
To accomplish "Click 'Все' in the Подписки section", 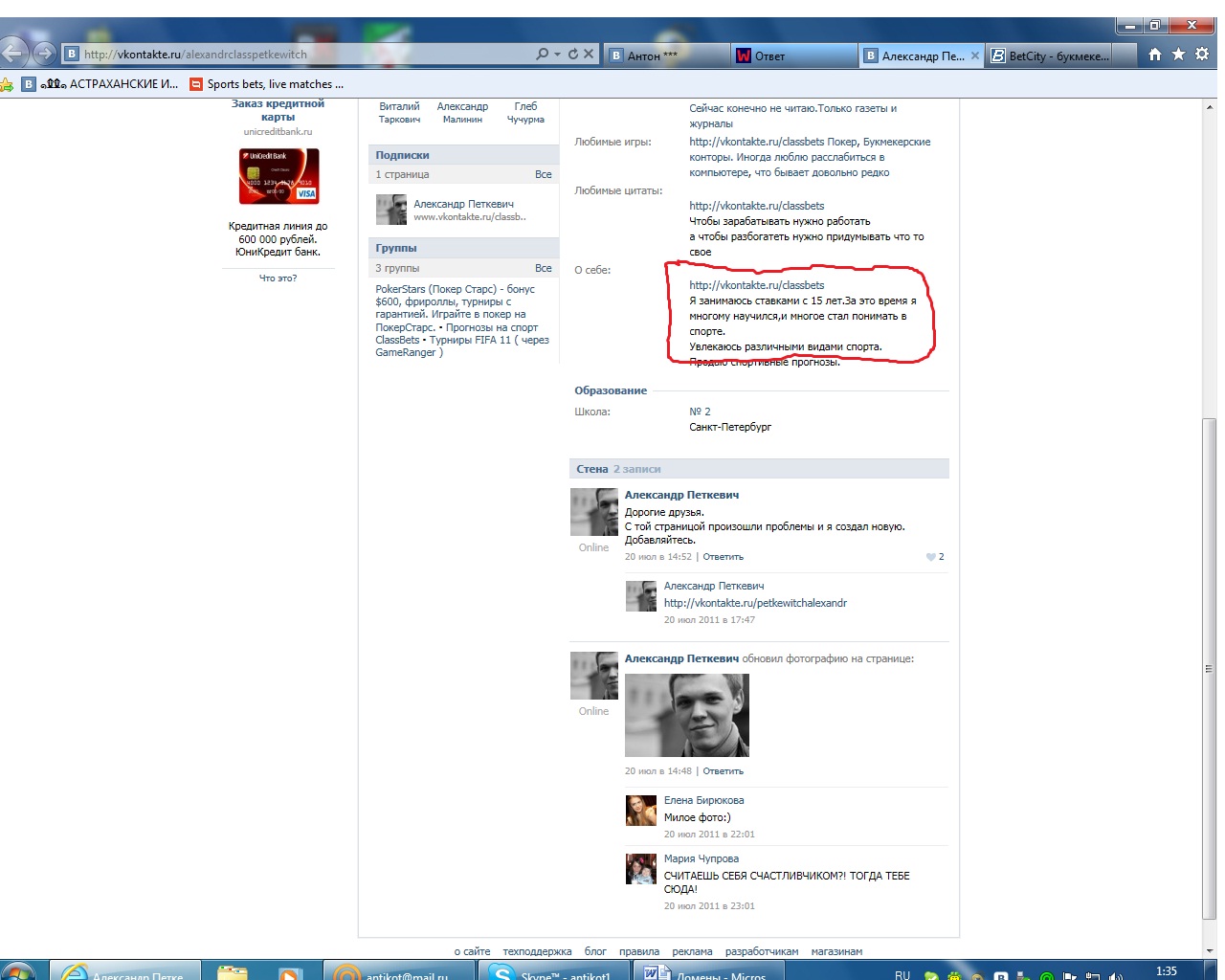I will [544, 175].
